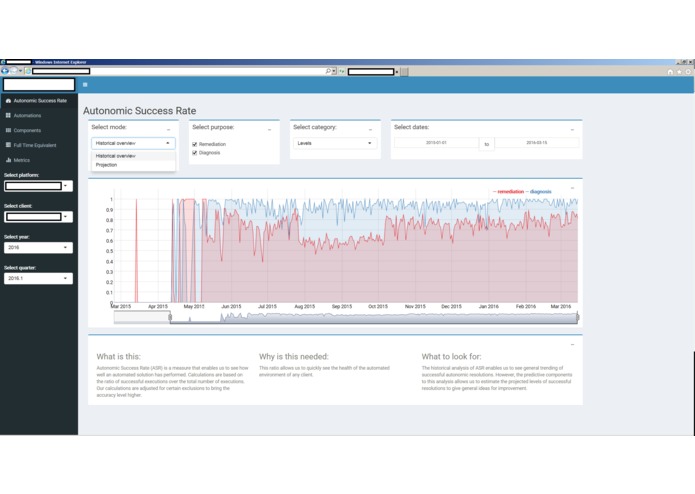
Task: Open the Autonomic Success Rate sidebar item
Action: 39,101
